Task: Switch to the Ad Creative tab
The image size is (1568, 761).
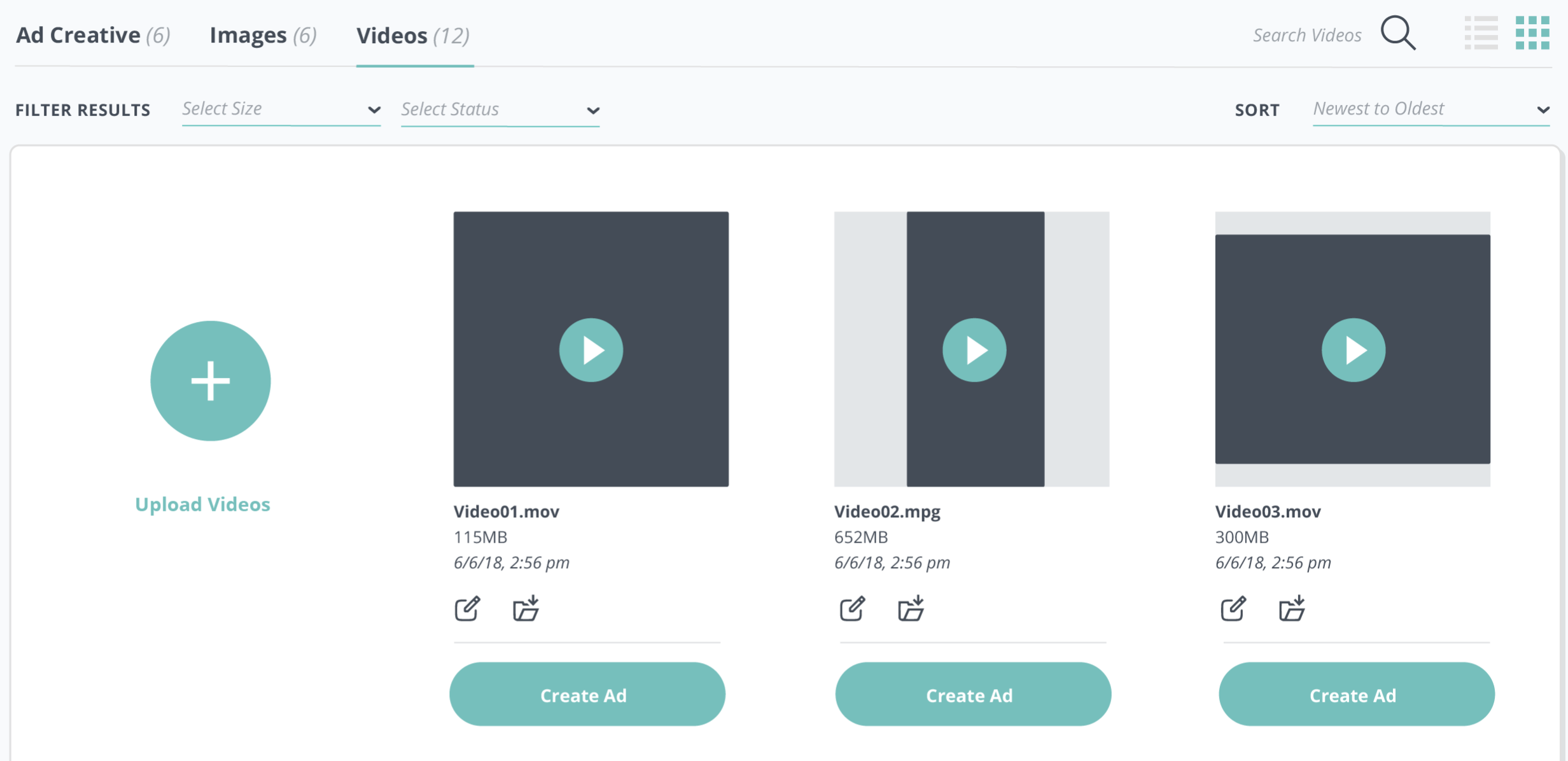Action: (x=93, y=36)
